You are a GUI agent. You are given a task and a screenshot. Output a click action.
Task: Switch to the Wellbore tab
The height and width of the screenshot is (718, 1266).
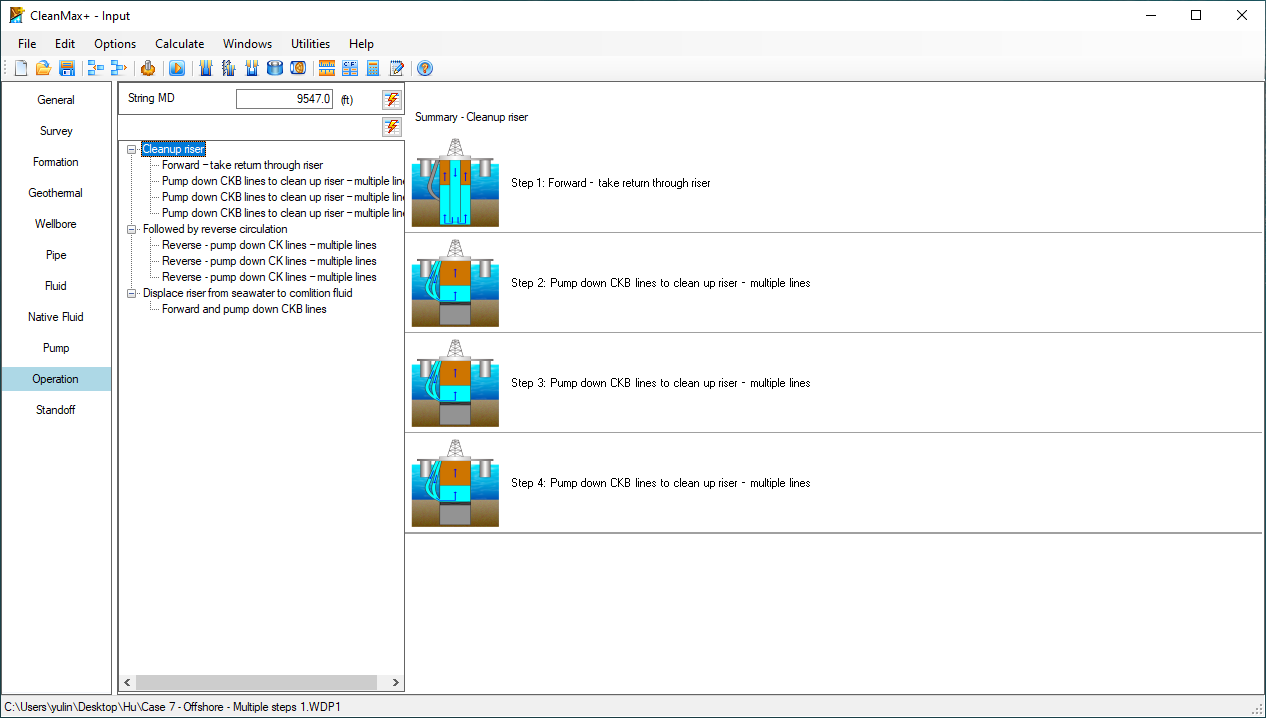point(56,224)
